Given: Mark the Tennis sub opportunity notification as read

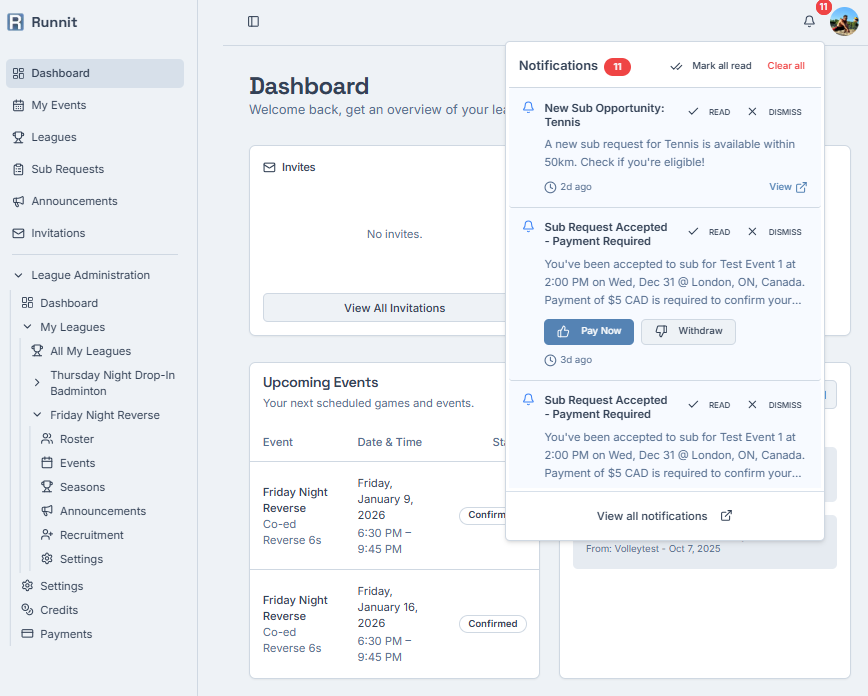Looking at the screenshot, I should click(x=708, y=111).
